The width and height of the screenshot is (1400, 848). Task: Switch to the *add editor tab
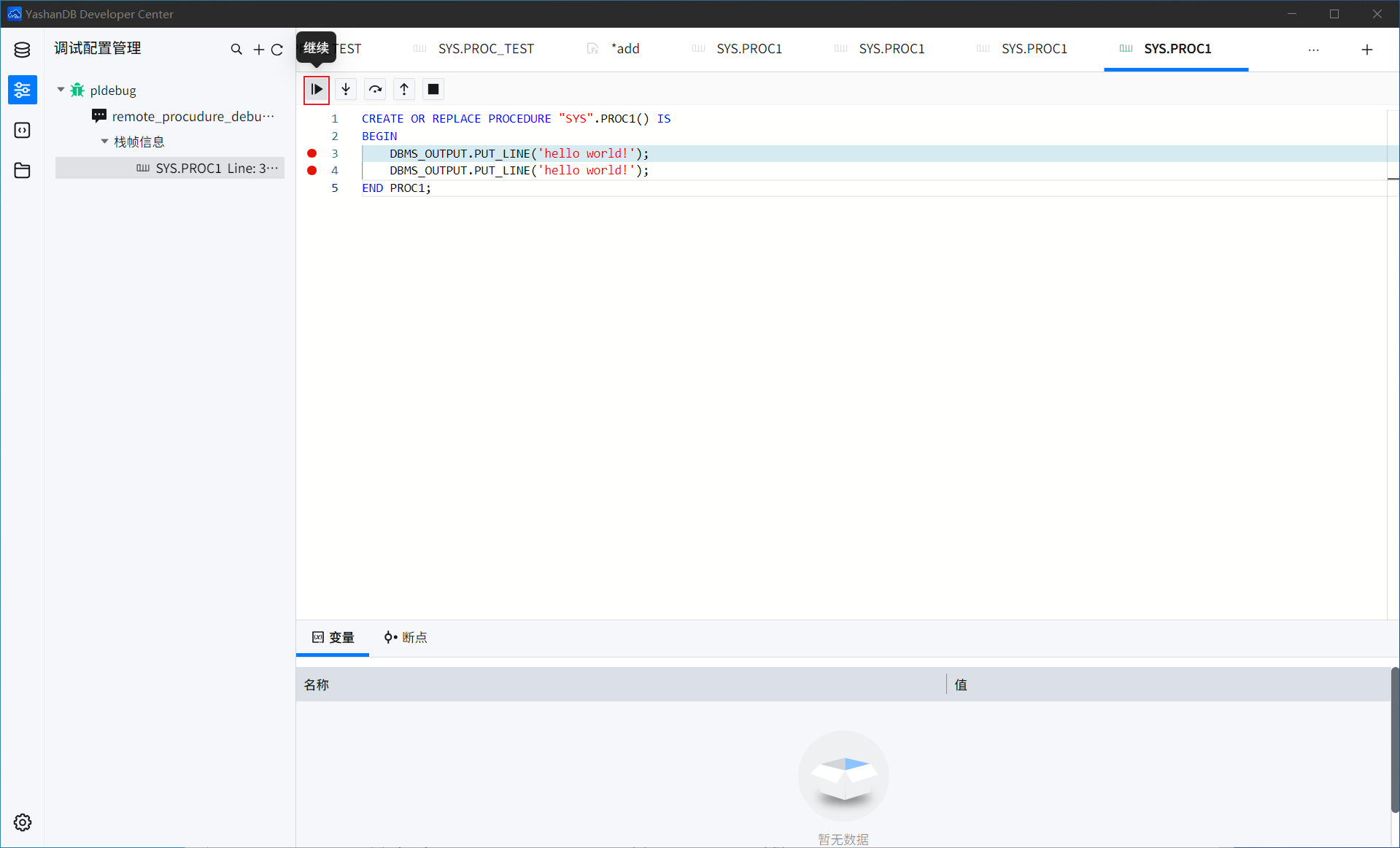coord(614,49)
